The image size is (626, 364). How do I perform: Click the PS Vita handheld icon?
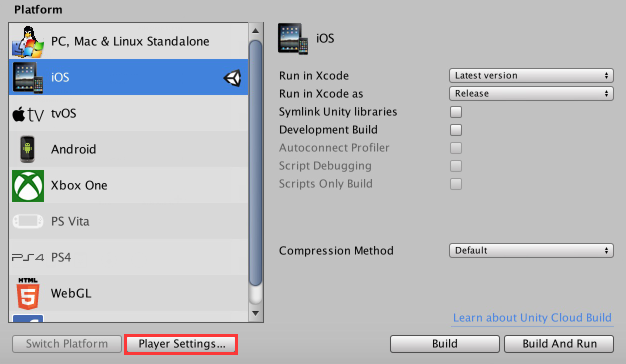(28, 221)
